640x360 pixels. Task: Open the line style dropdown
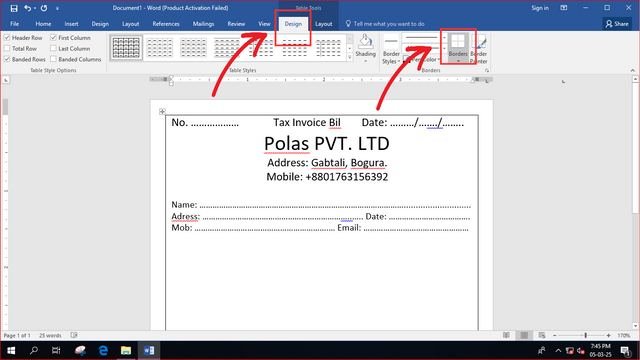coord(445,38)
